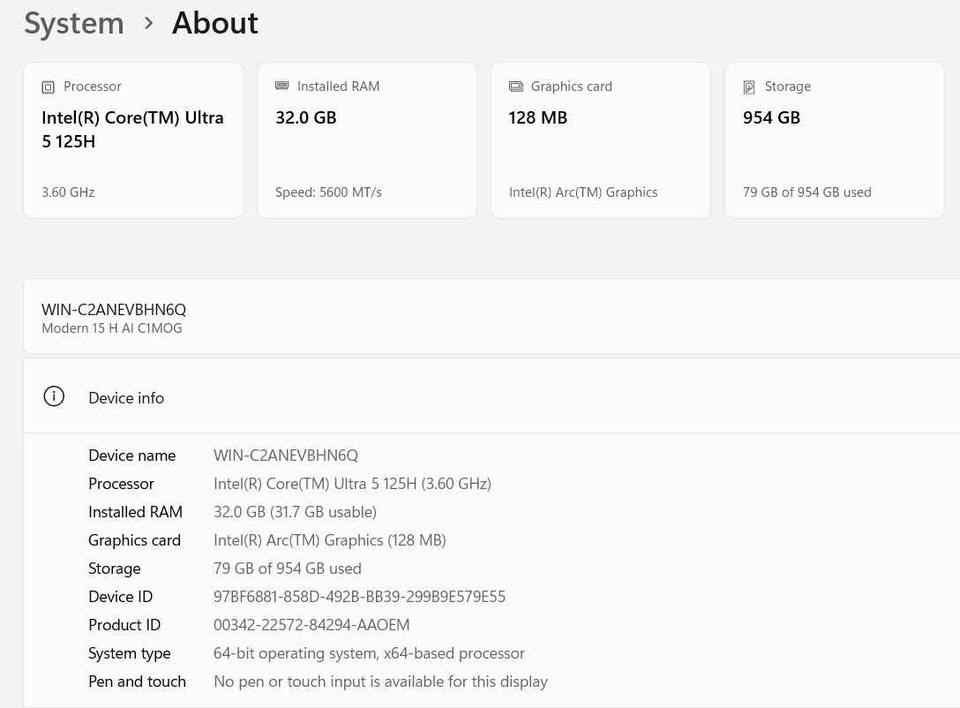Click the 'Pen and touch' row label

point(137,682)
